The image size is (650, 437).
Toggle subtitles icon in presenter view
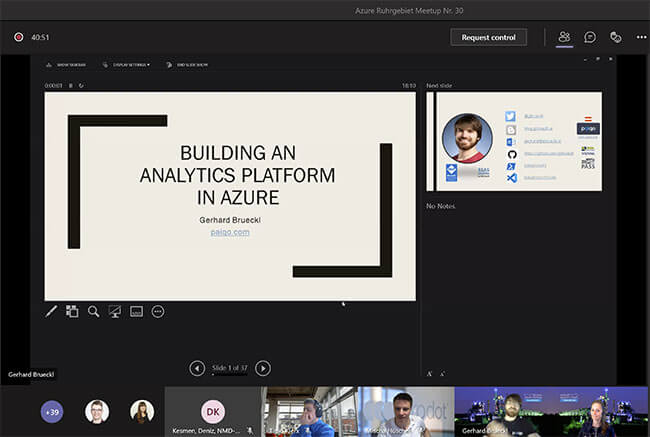(x=136, y=311)
